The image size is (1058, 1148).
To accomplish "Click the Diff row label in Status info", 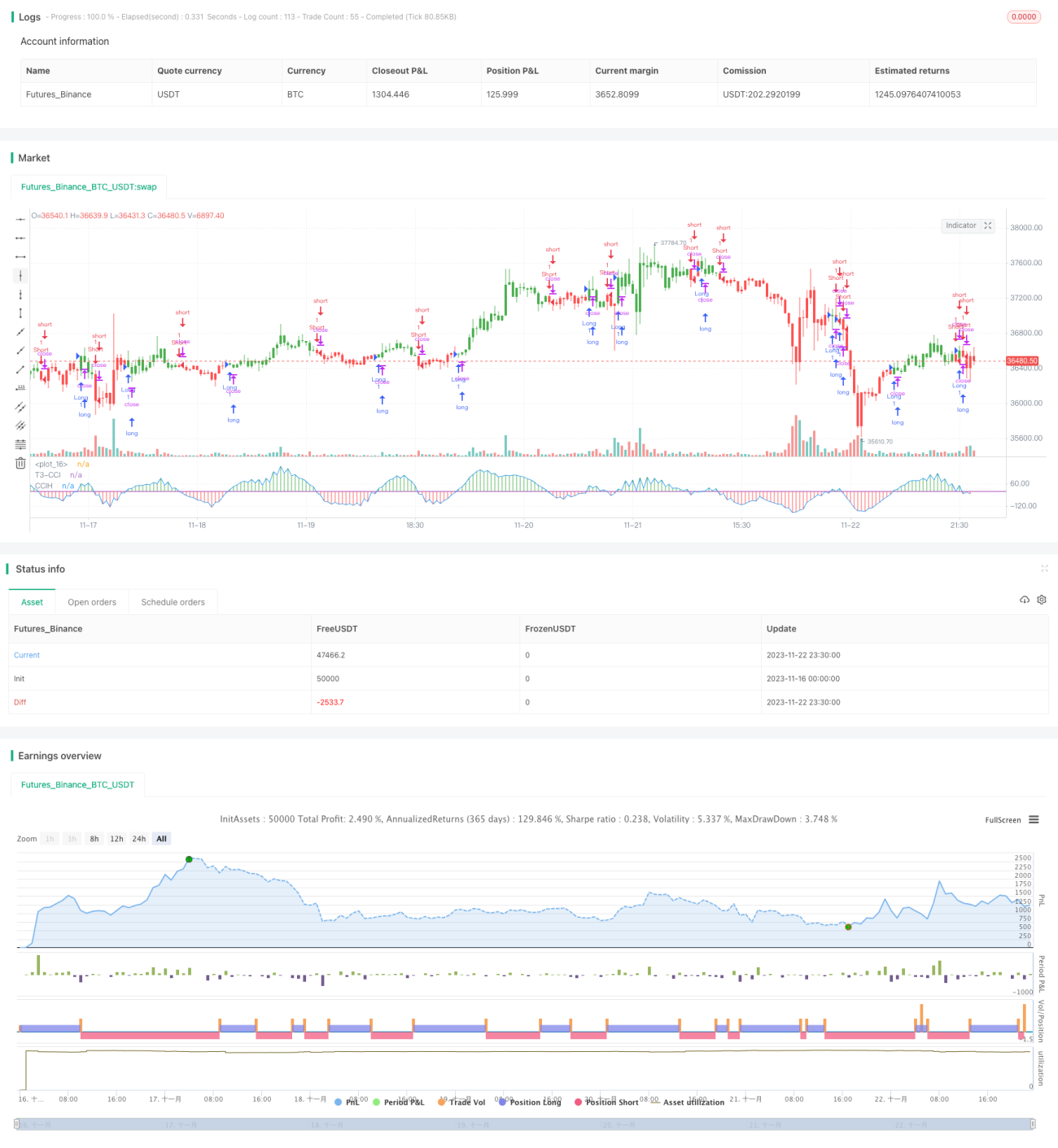I will 20,702.
